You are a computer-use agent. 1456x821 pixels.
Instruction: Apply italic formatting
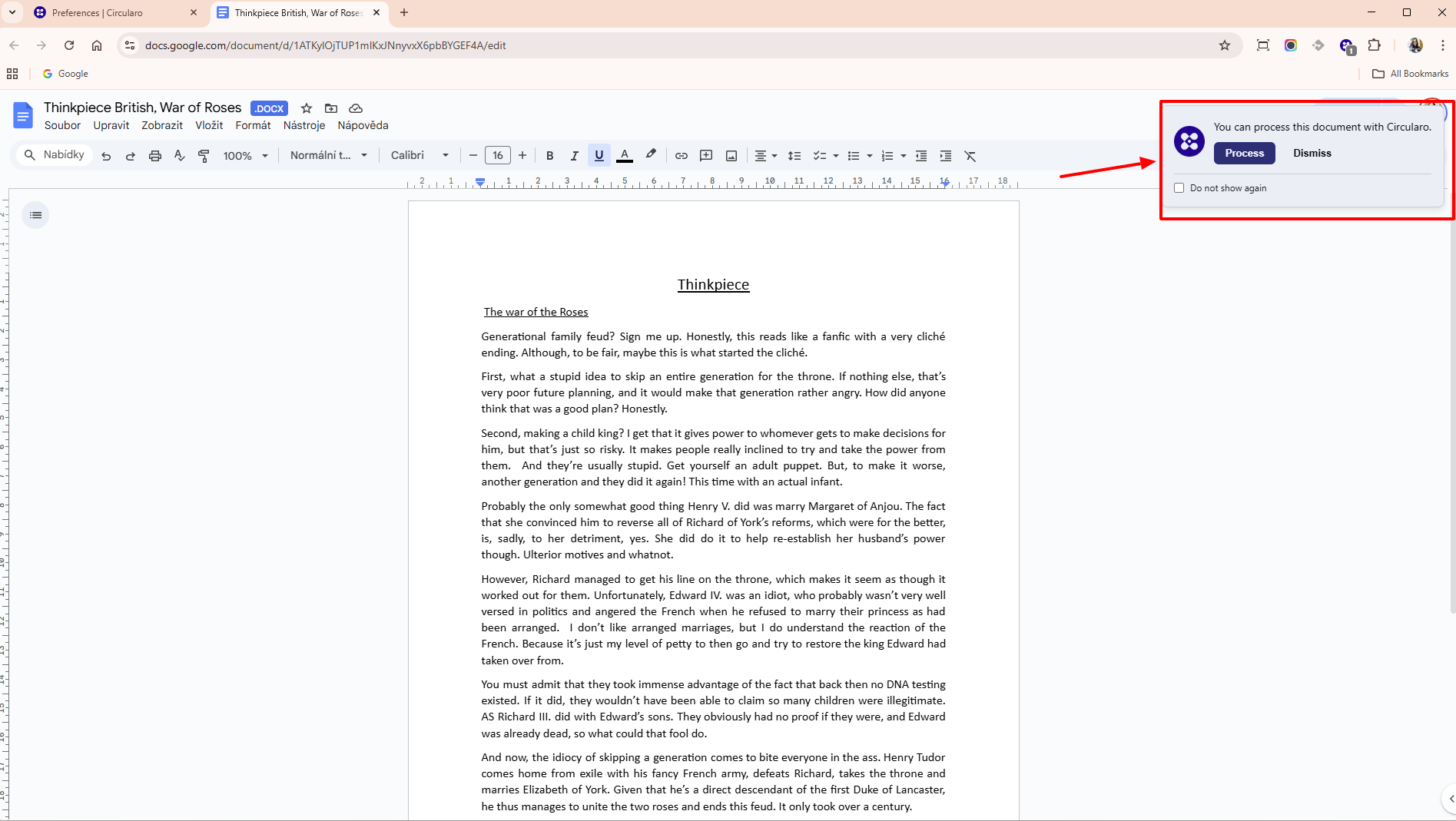[x=574, y=155]
